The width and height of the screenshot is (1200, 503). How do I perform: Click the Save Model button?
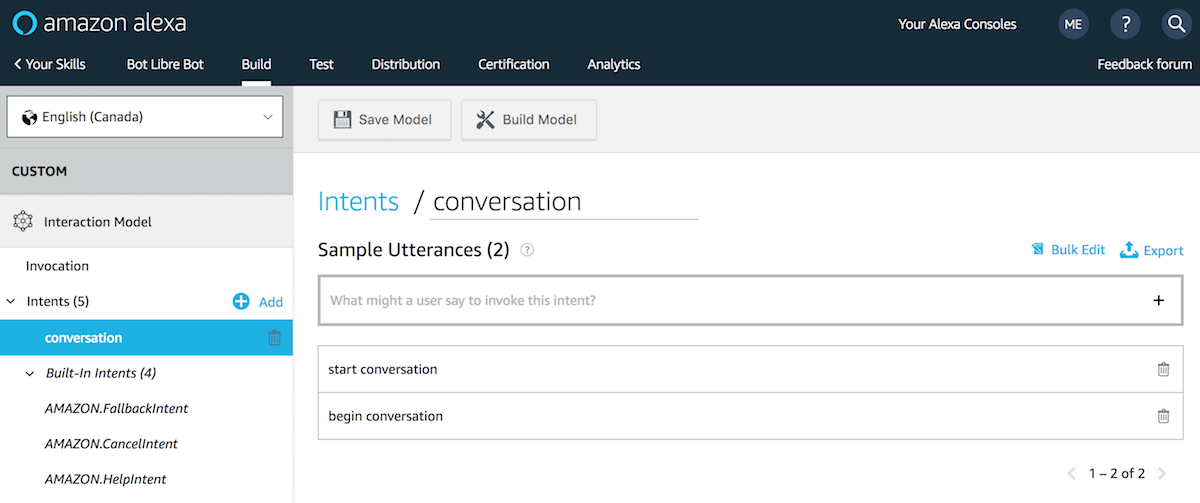point(384,120)
